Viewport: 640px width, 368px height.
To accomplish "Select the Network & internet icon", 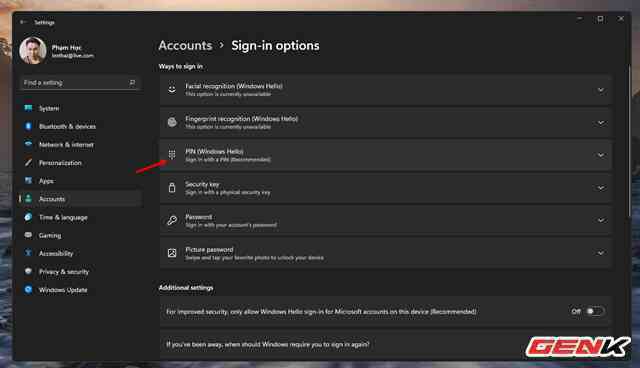I will [x=28, y=144].
